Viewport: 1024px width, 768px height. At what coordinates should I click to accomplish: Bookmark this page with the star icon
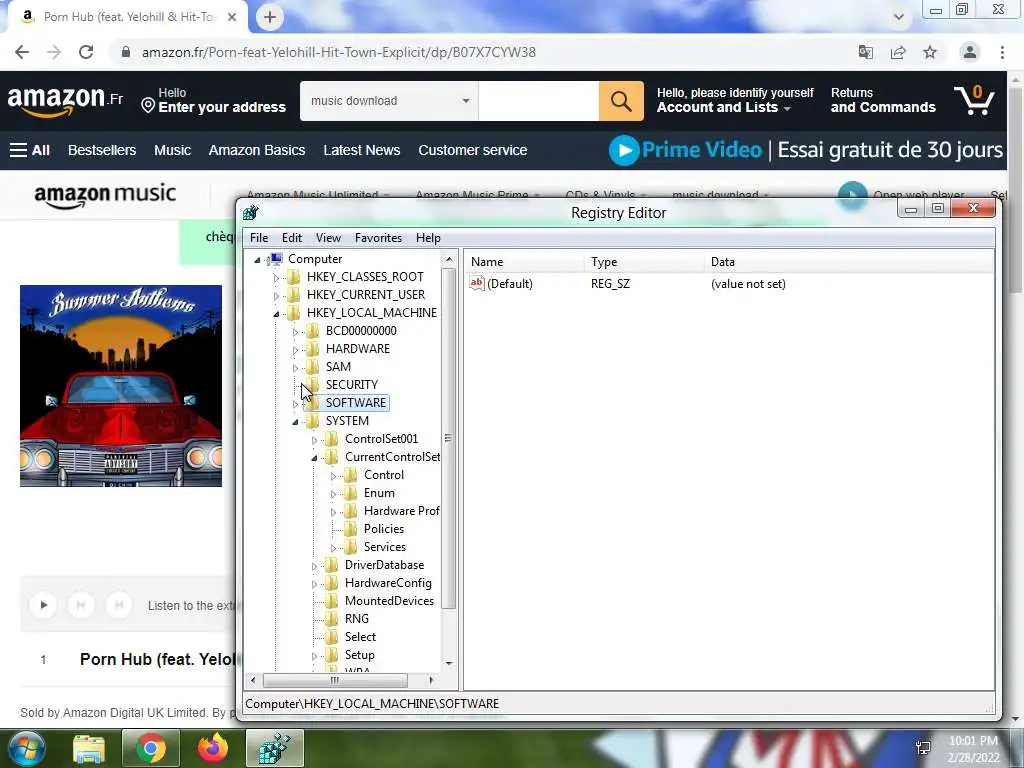click(x=930, y=52)
